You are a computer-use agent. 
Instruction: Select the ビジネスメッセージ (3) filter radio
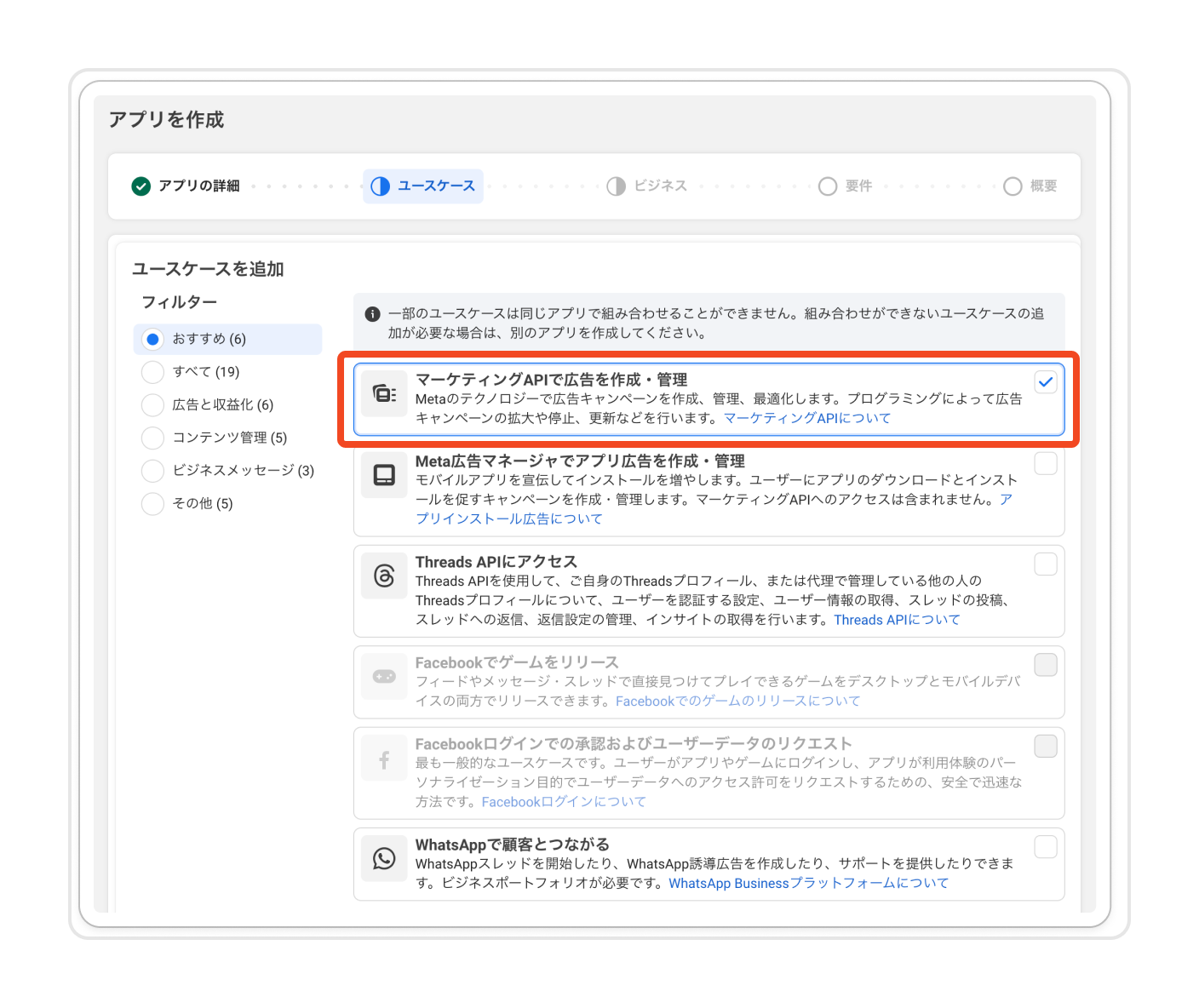point(152,471)
